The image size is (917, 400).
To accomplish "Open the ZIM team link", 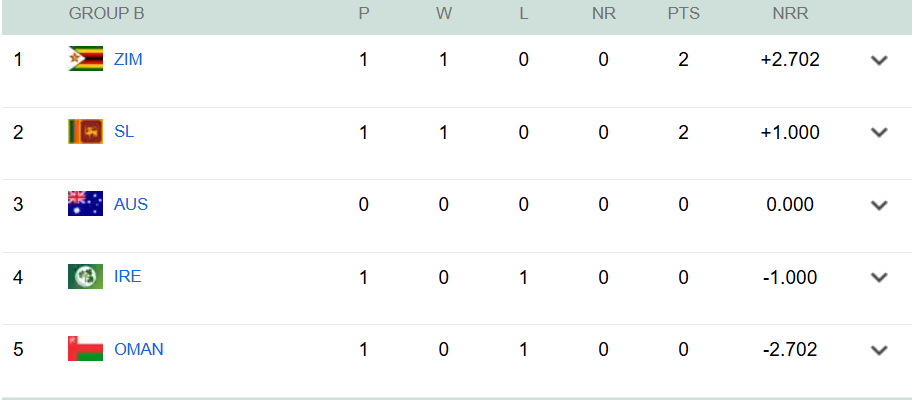I will point(128,59).
